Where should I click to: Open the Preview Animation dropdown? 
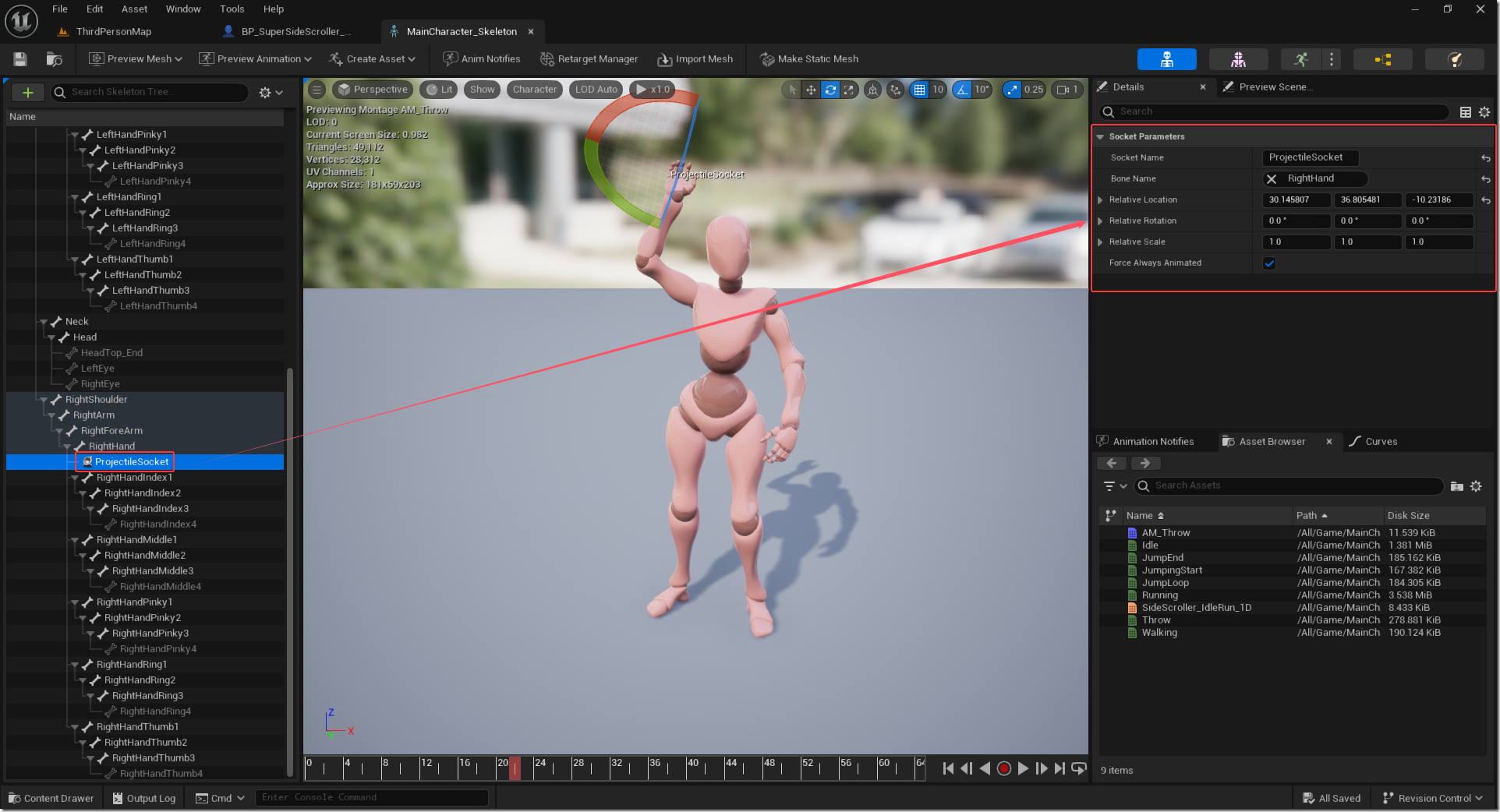255,59
